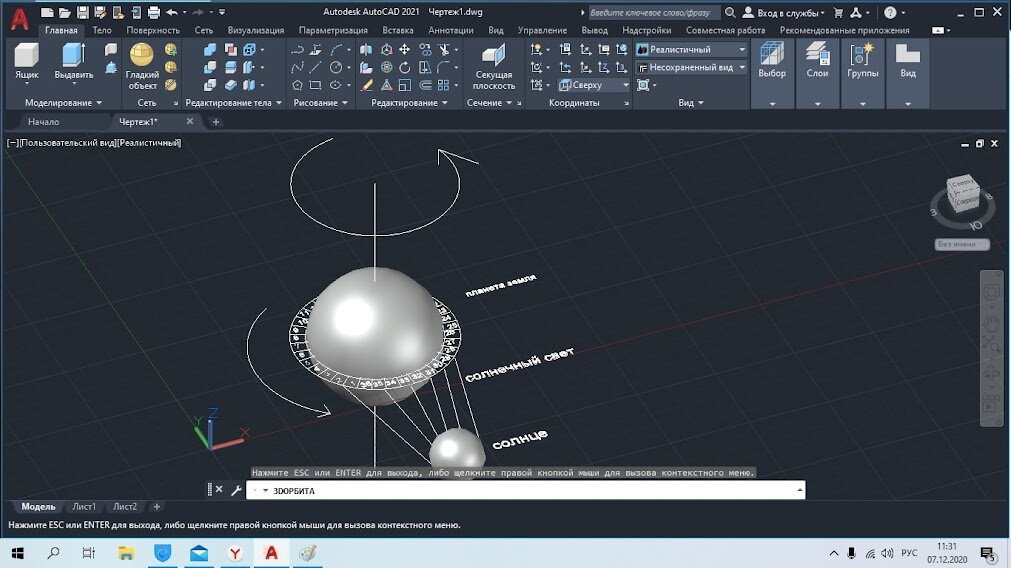The image size is (1011, 568).
Task: Click the Union solid icon in Редактирование тела panel
Action: click(x=210, y=50)
